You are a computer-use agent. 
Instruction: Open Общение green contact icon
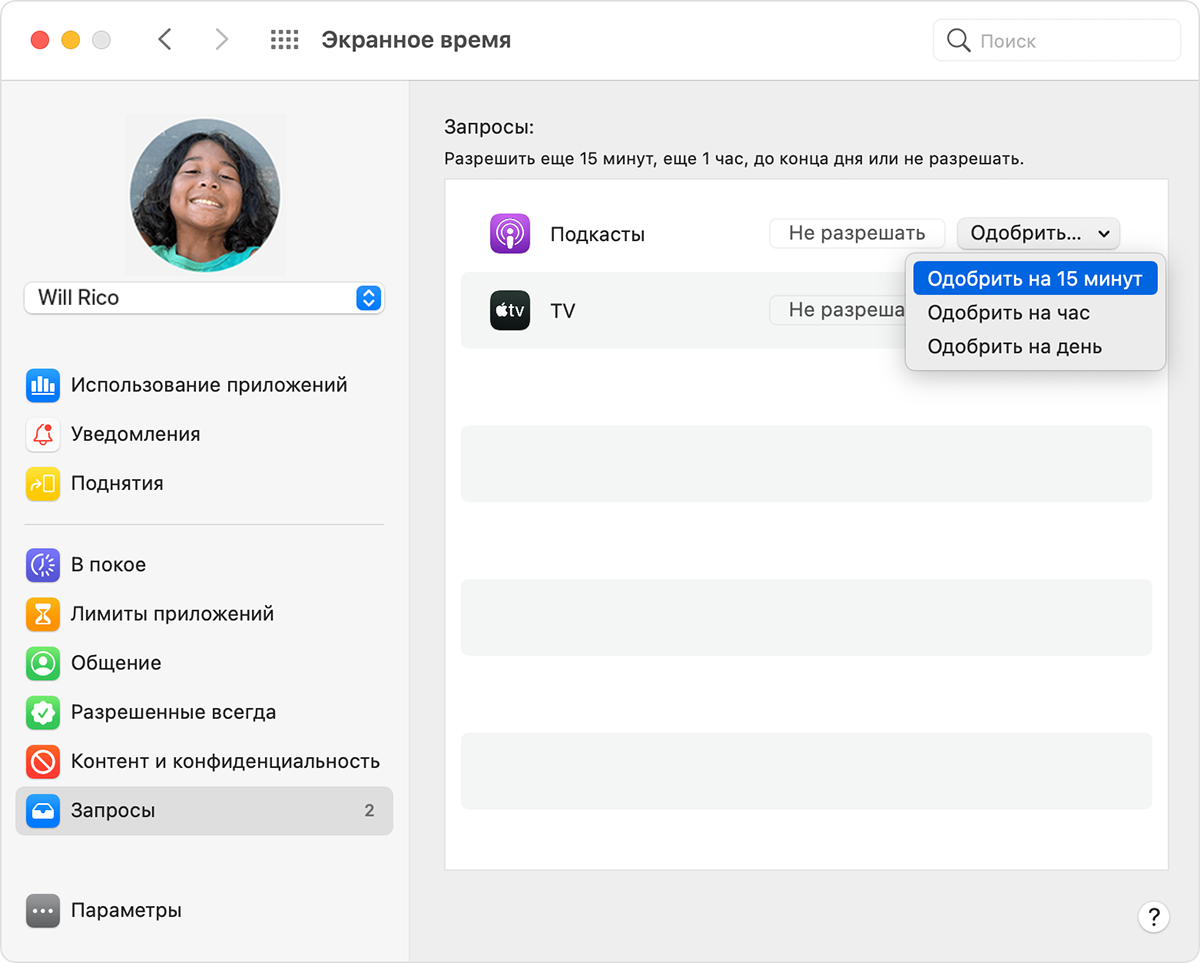coord(43,663)
